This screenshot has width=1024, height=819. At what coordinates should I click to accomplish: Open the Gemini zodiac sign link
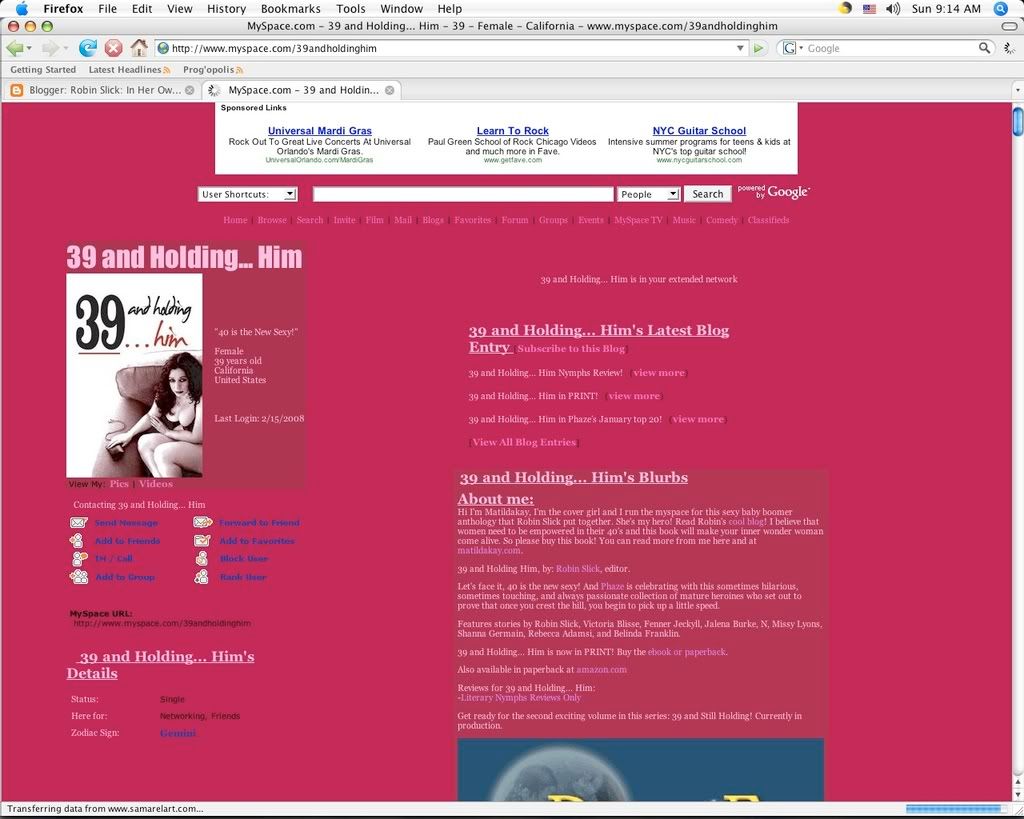tap(178, 733)
